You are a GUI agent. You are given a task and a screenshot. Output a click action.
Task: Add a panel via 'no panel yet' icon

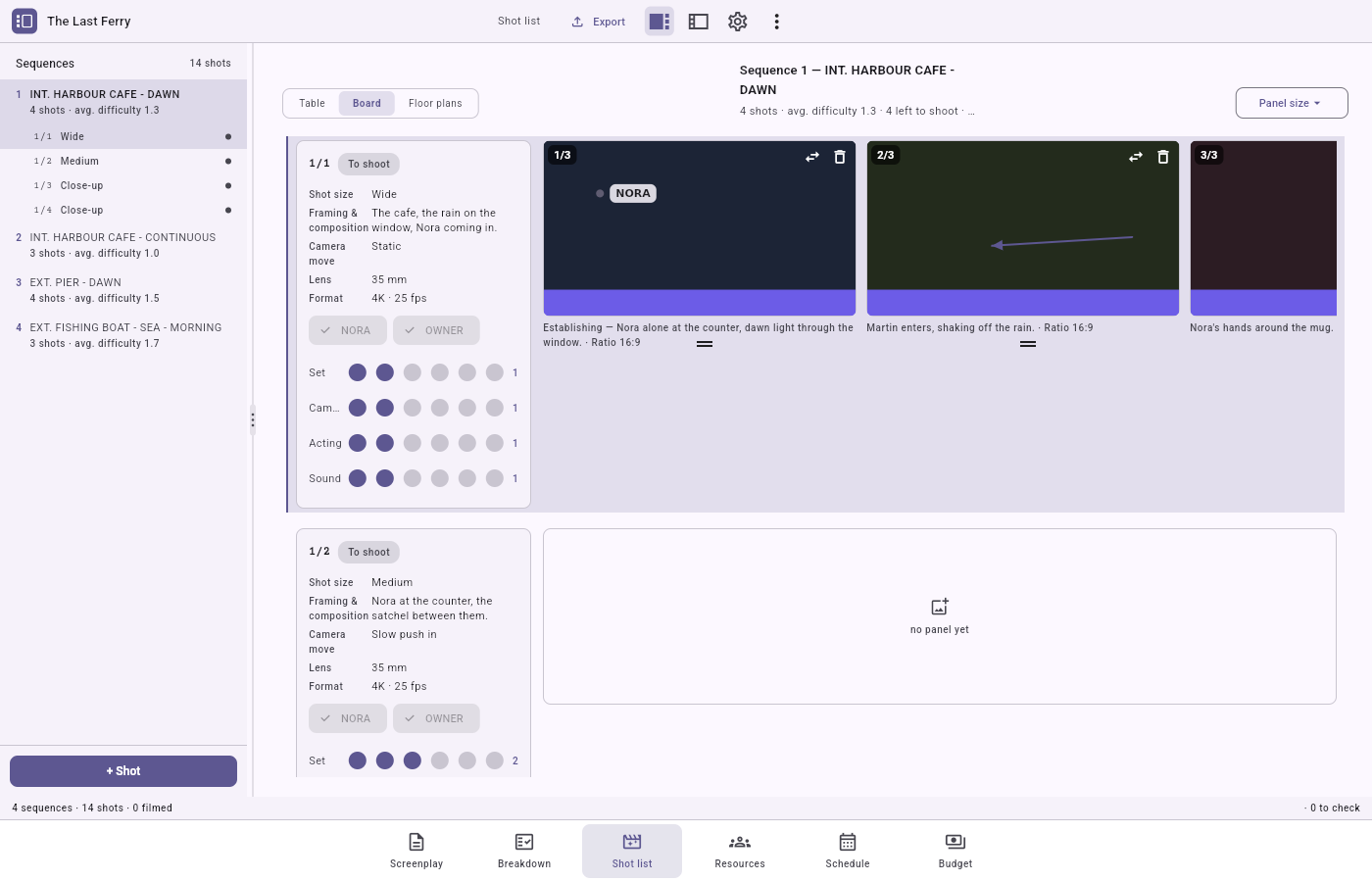click(x=939, y=607)
